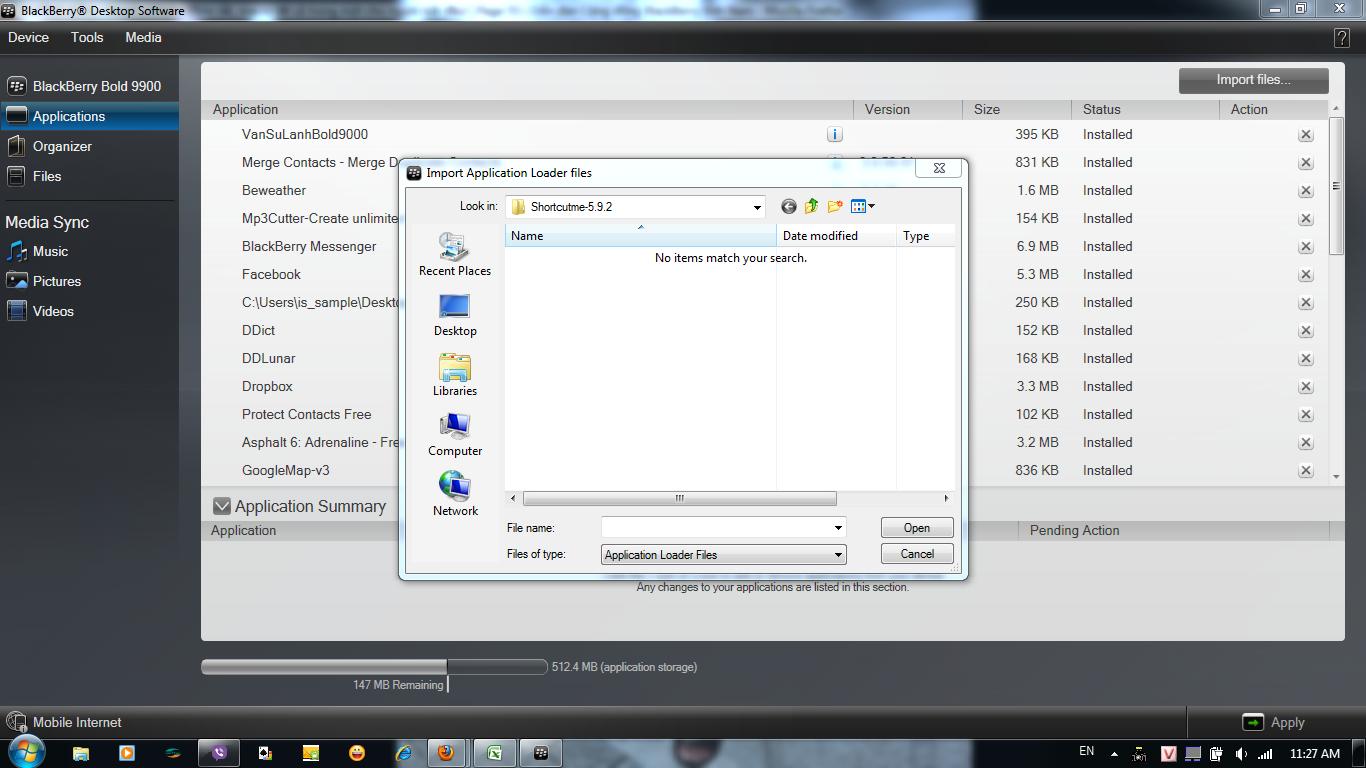Open Recent Places shortcut
The height and width of the screenshot is (768, 1366).
tap(454, 255)
